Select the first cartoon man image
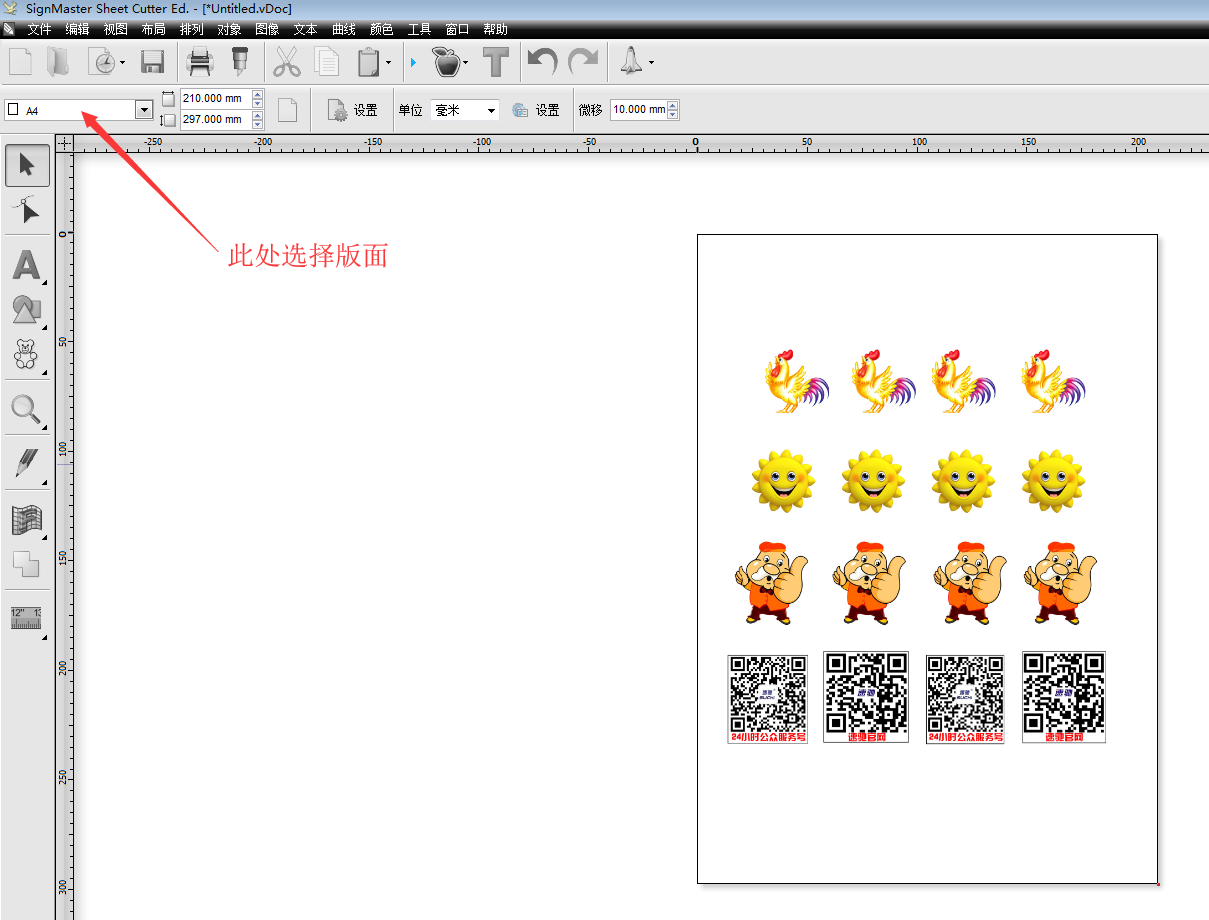Image resolution: width=1209 pixels, height=920 pixels. click(772, 582)
